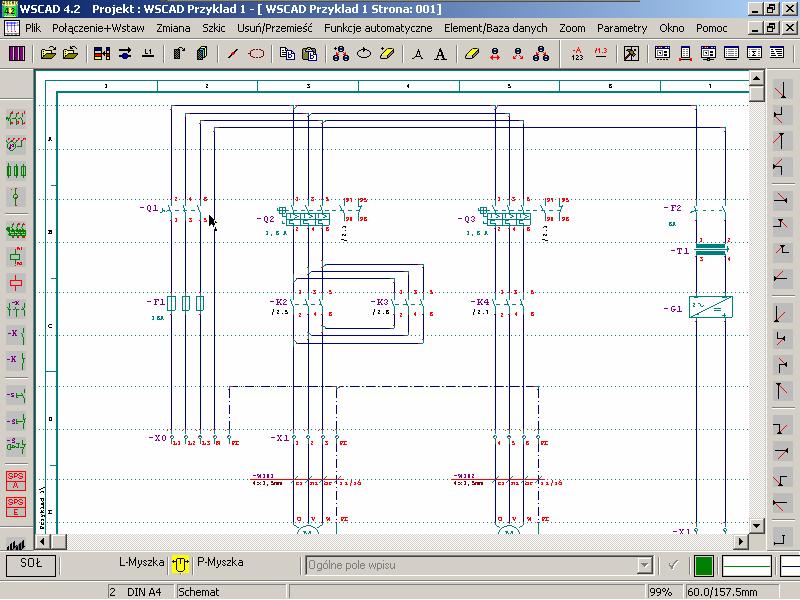Click the vertical scrollbar up arrow
800x600 pixels.
757,78
